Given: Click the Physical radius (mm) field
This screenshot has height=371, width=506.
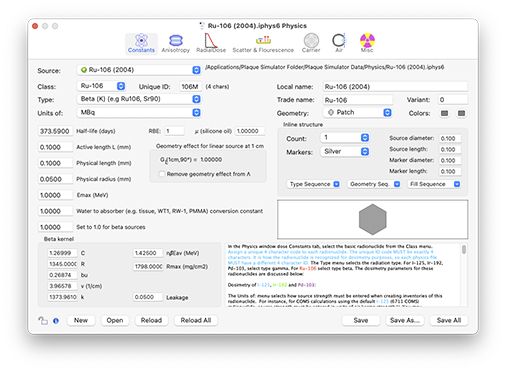Looking at the screenshot, I should point(55,179).
